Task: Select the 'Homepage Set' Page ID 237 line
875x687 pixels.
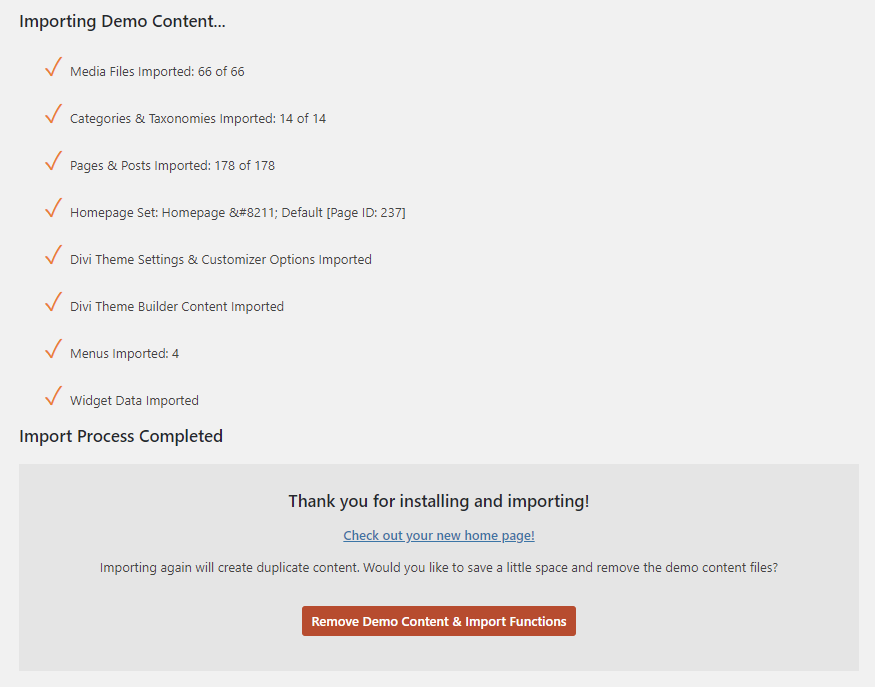Action: [x=237, y=213]
